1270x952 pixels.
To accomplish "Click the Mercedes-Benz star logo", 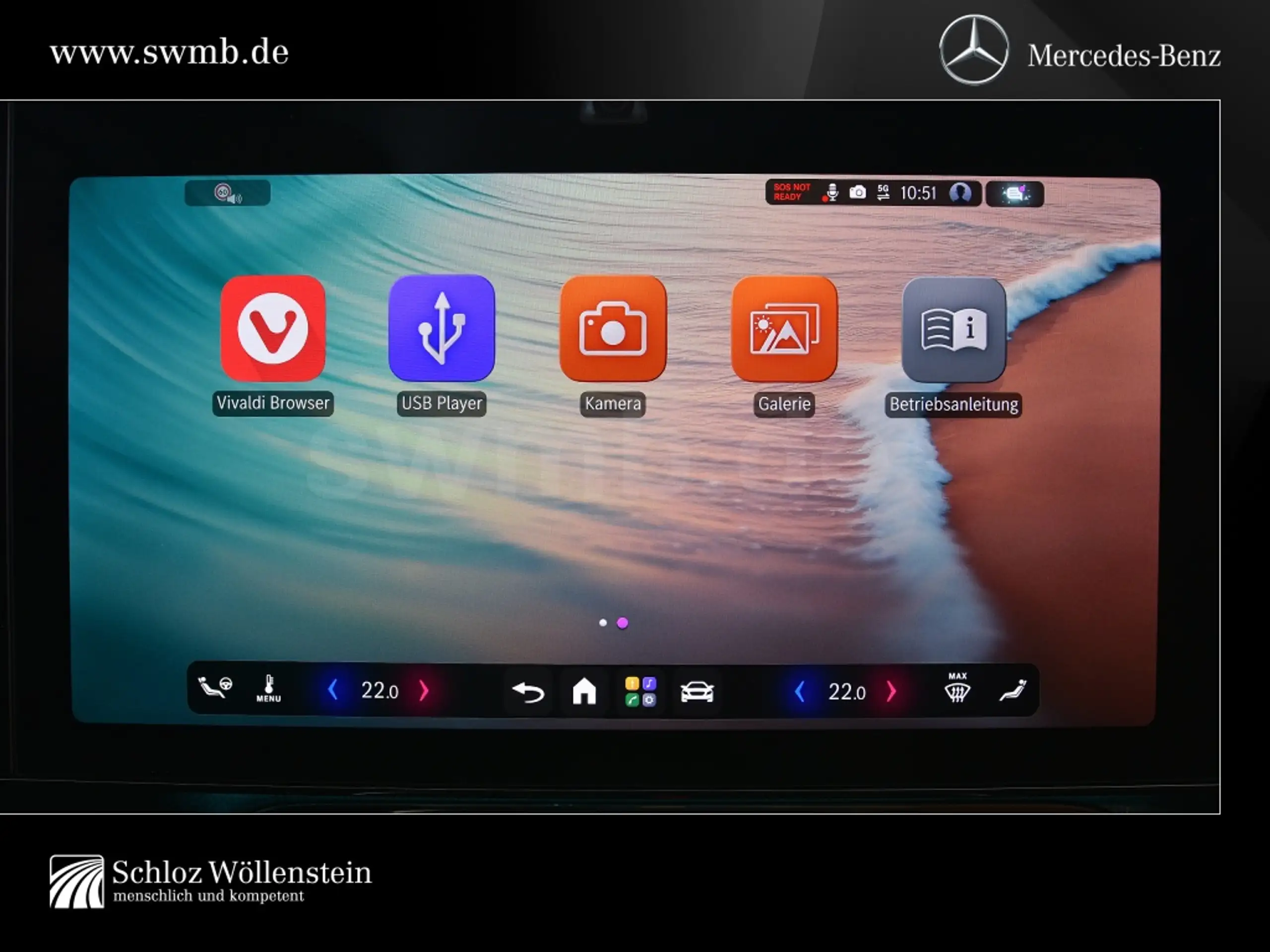I will pyautogui.click(x=974, y=50).
